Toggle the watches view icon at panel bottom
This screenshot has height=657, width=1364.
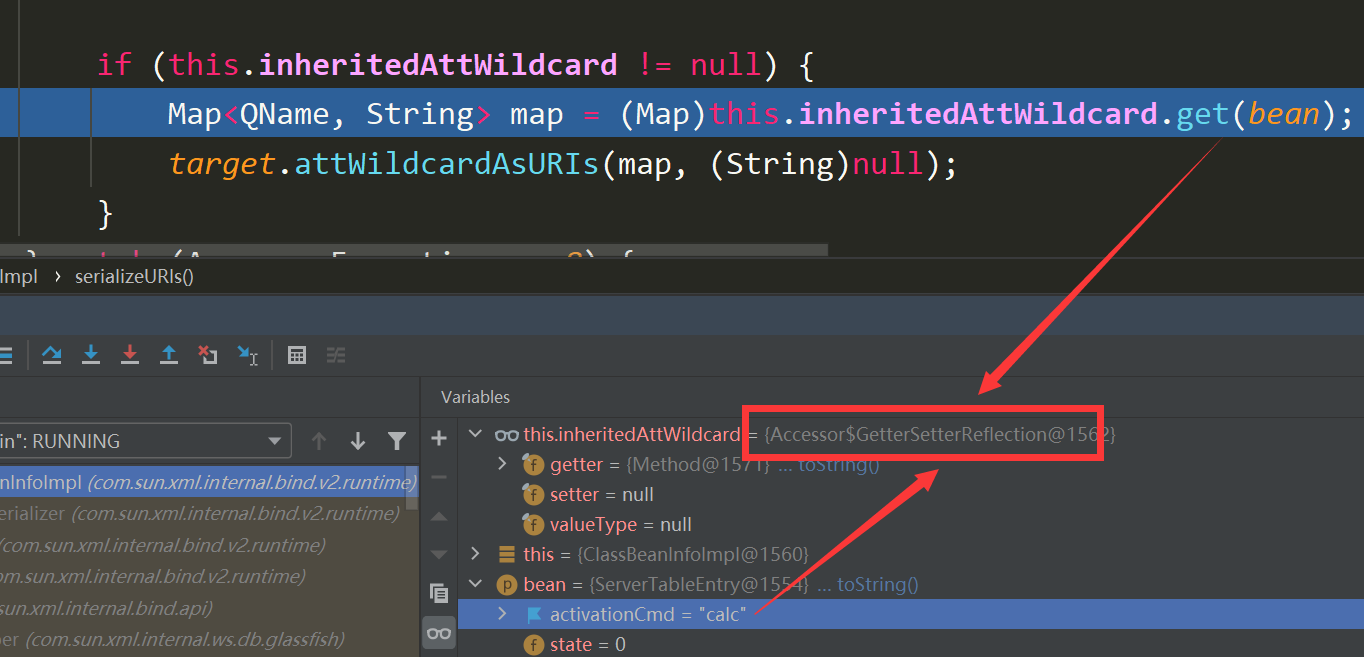click(x=438, y=632)
